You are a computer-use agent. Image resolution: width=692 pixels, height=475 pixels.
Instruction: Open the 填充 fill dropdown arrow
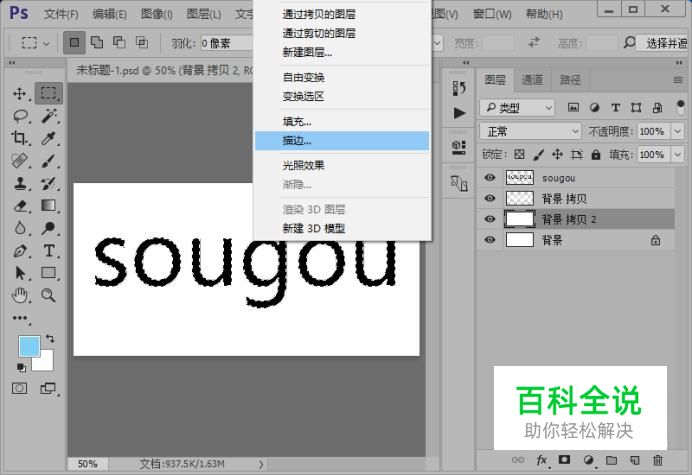[x=677, y=155]
